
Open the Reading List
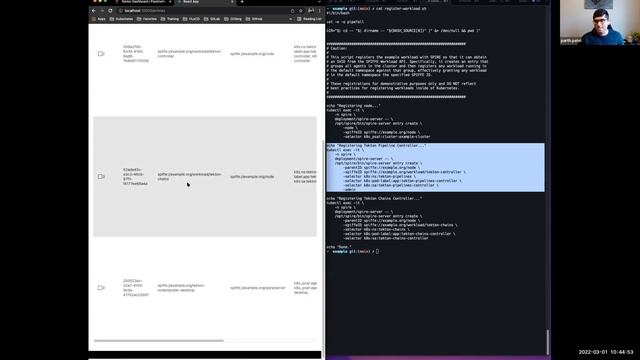[309, 19]
